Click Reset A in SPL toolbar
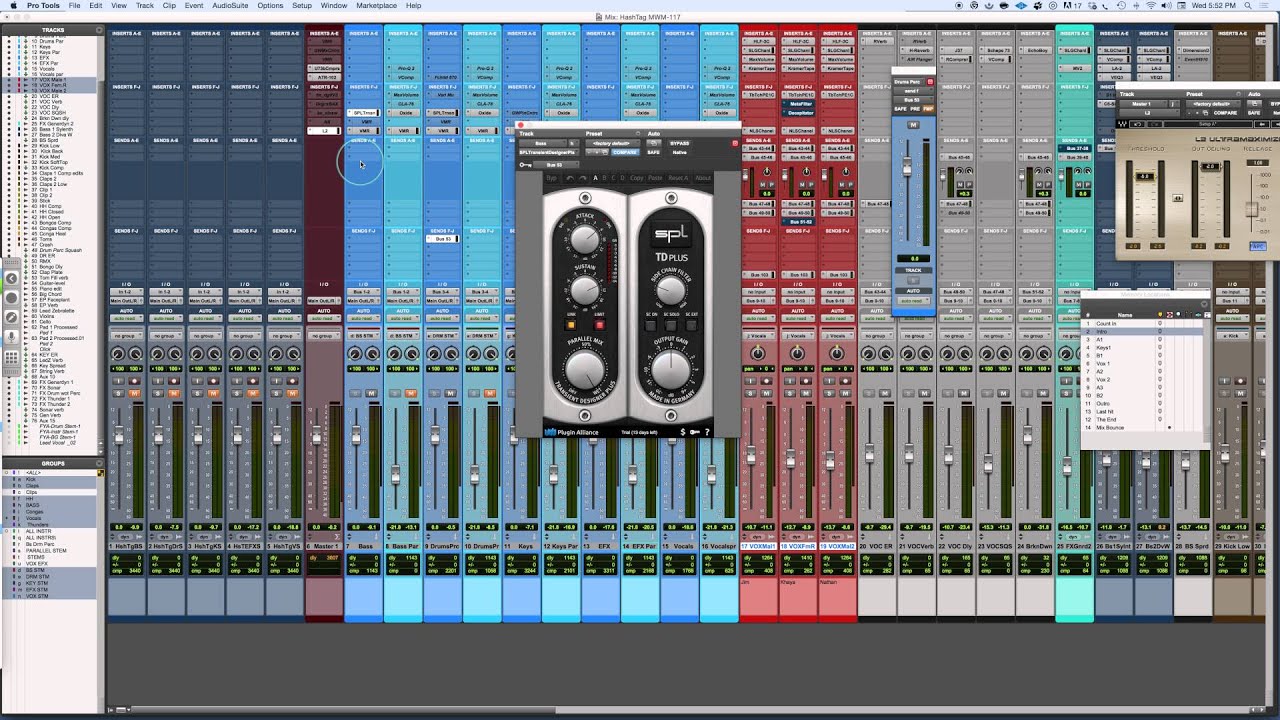Image resolution: width=1280 pixels, height=720 pixels. tap(678, 178)
